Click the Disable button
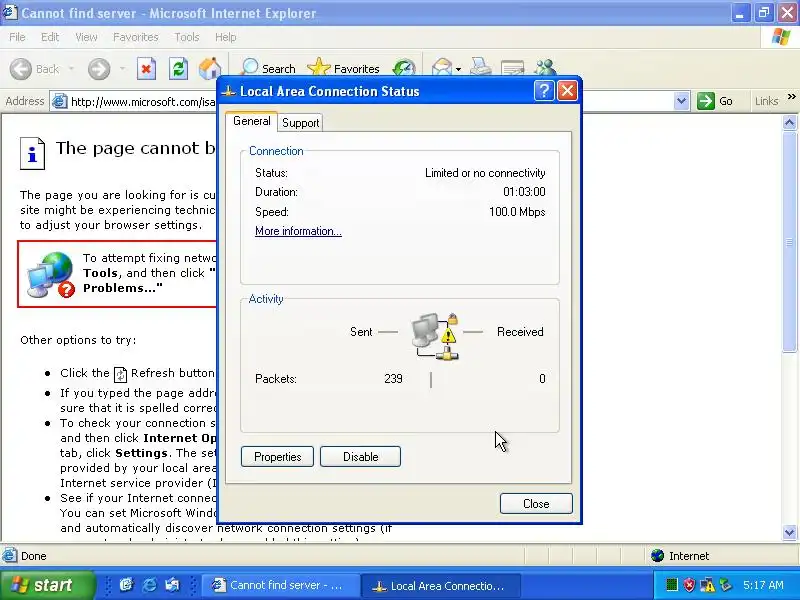This screenshot has width=800, height=600. [x=361, y=457]
